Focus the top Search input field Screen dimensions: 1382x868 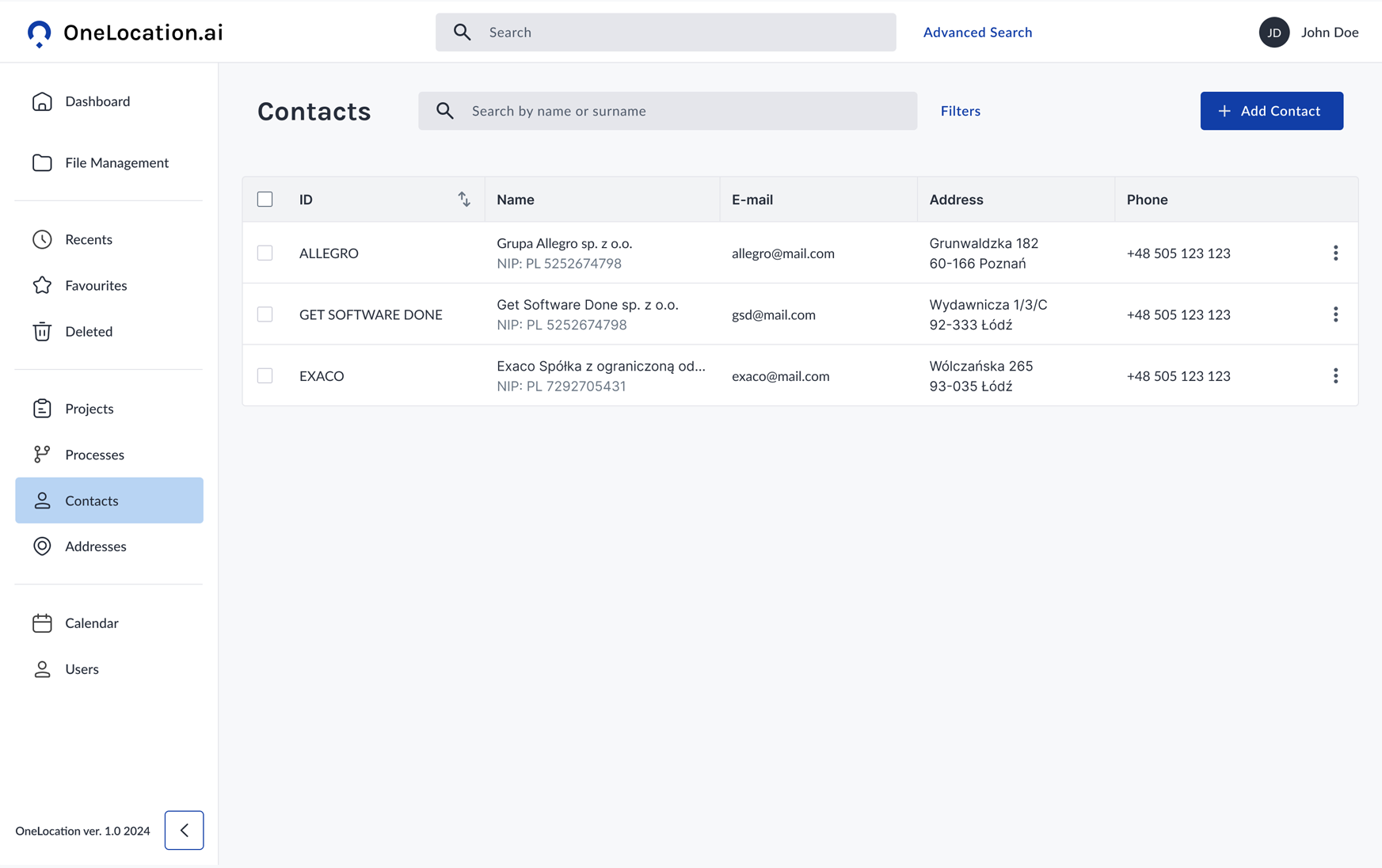(666, 32)
